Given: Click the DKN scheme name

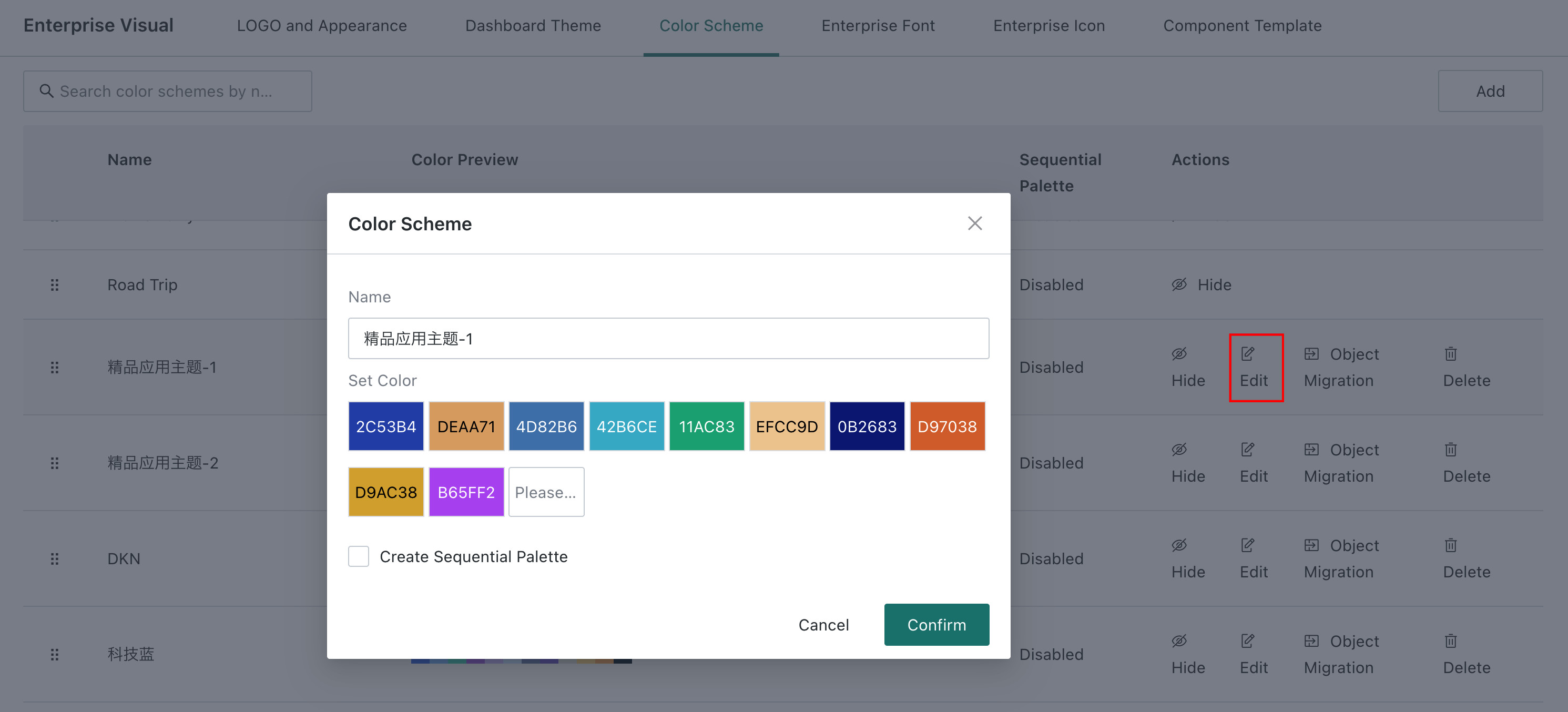Looking at the screenshot, I should tap(124, 558).
